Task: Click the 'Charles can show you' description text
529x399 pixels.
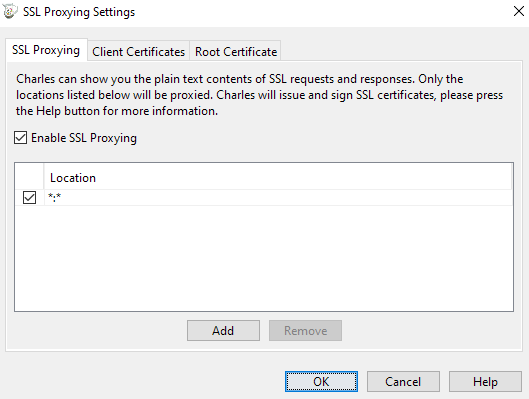Action: [x=259, y=95]
